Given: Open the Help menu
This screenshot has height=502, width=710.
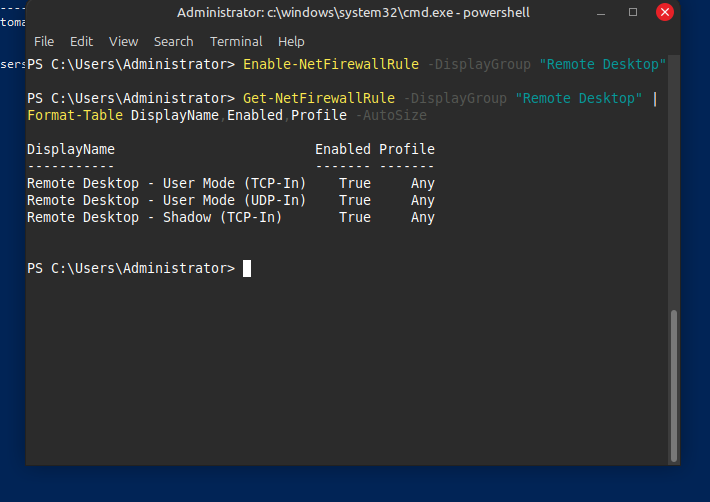Looking at the screenshot, I should (x=291, y=41).
